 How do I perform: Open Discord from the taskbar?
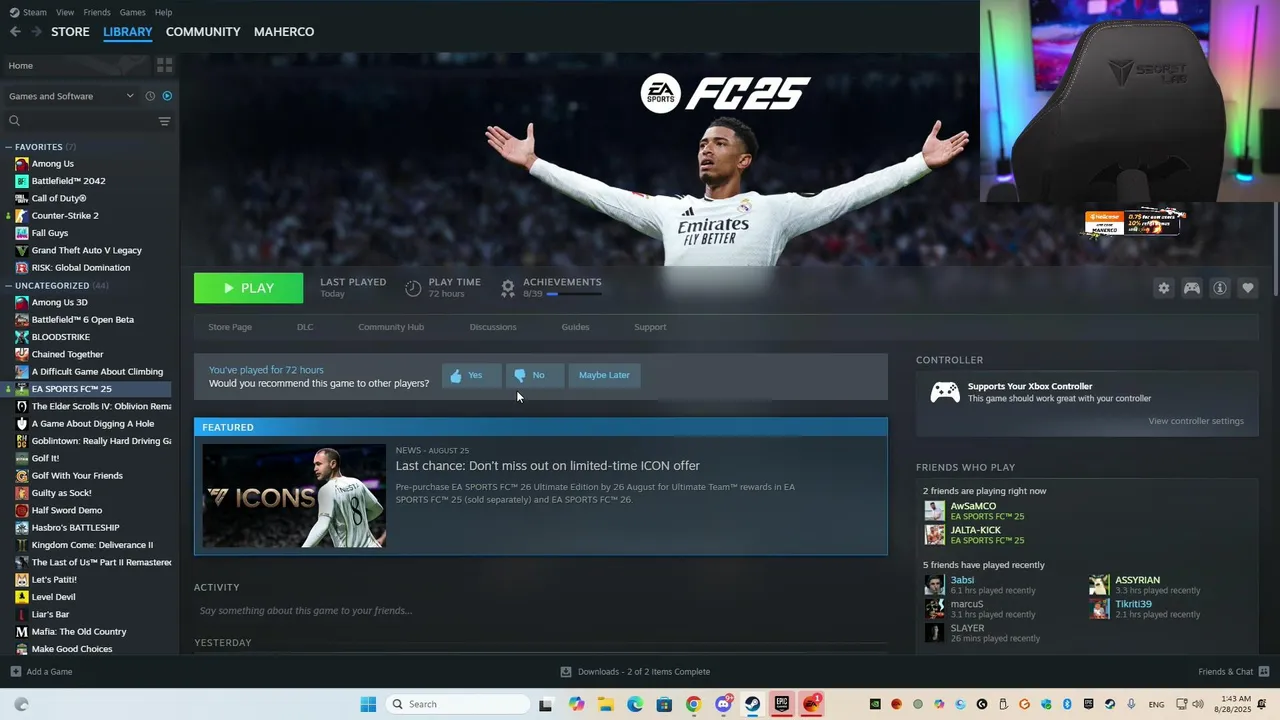(x=723, y=704)
